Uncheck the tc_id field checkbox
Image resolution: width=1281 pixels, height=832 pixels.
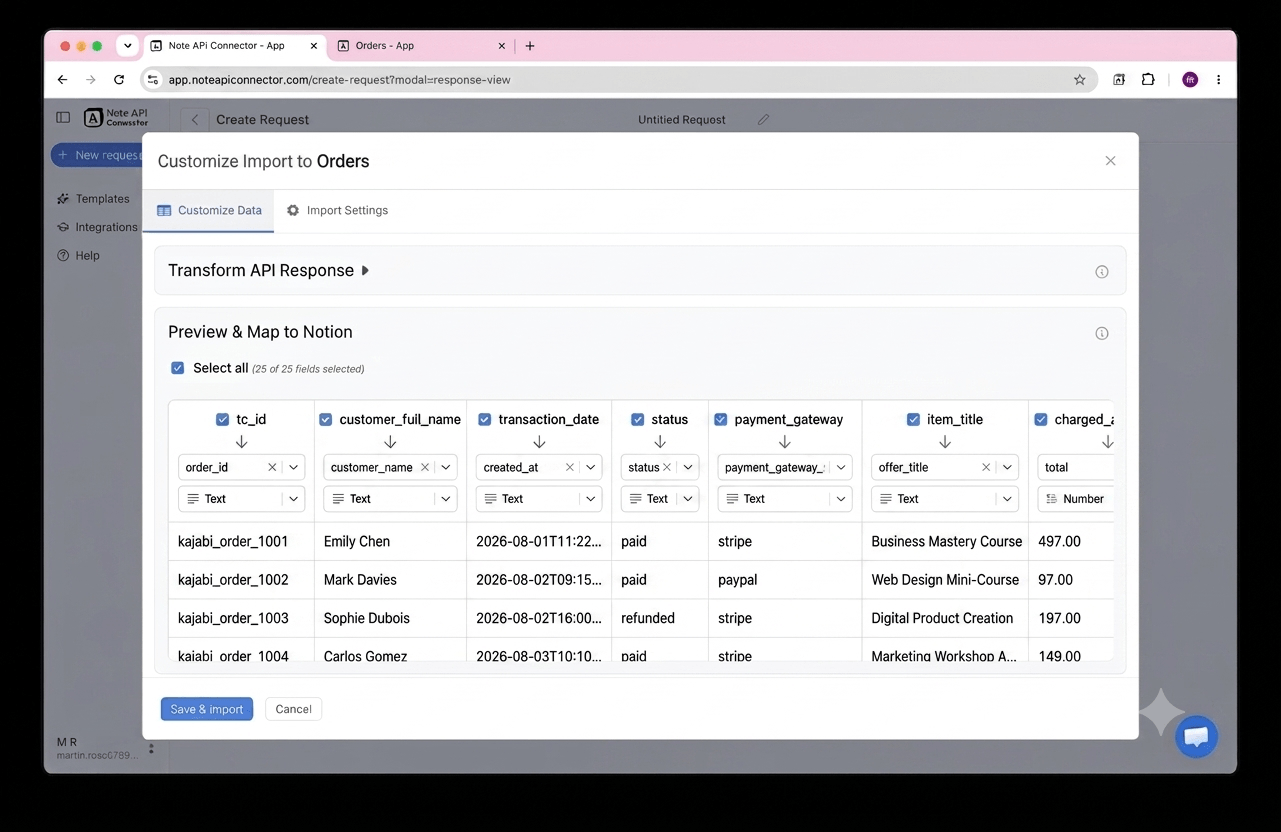(223, 420)
